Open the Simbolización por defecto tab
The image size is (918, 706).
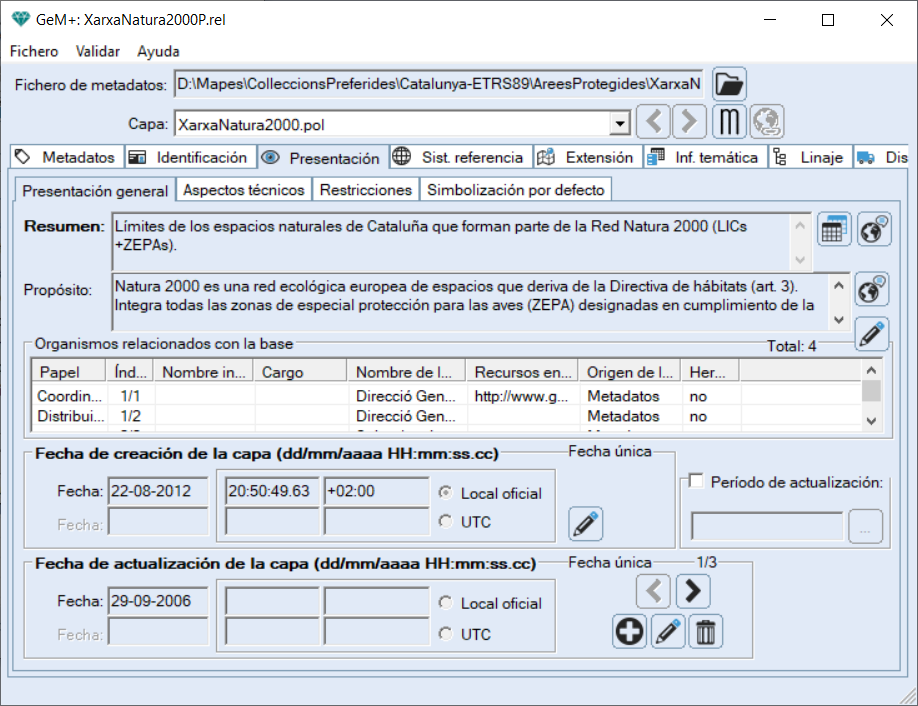515,190
